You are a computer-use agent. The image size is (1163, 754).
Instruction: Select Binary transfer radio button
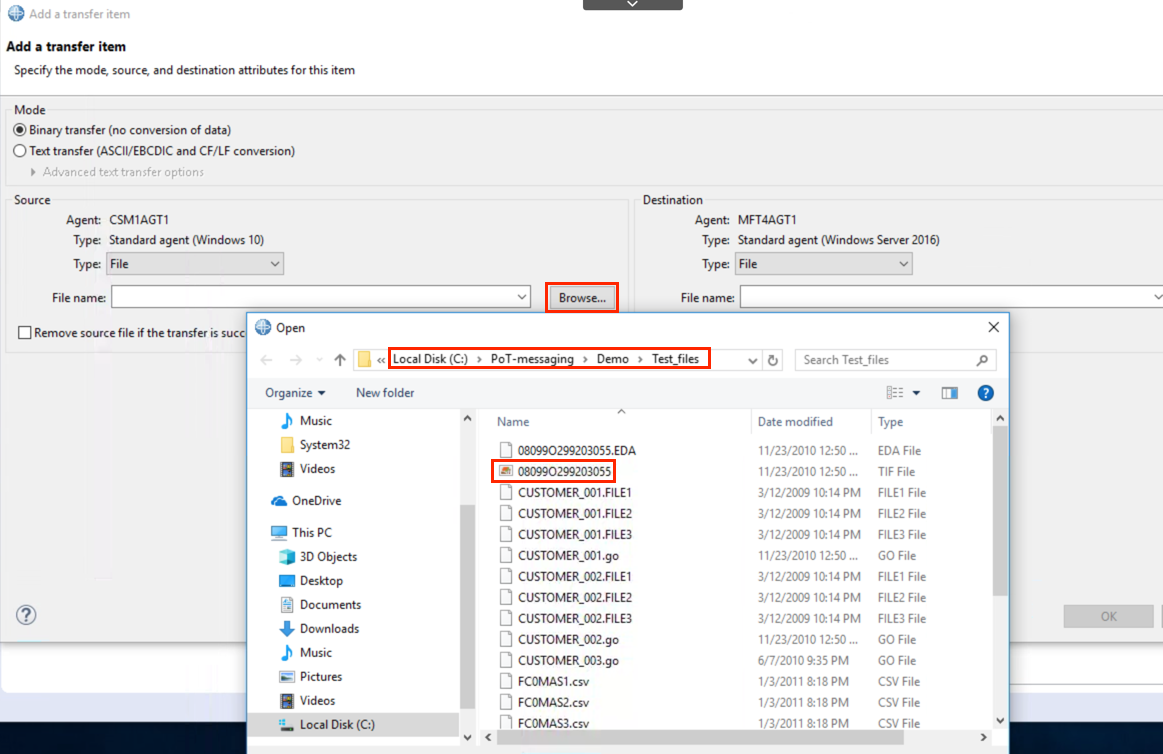(20, 130)
